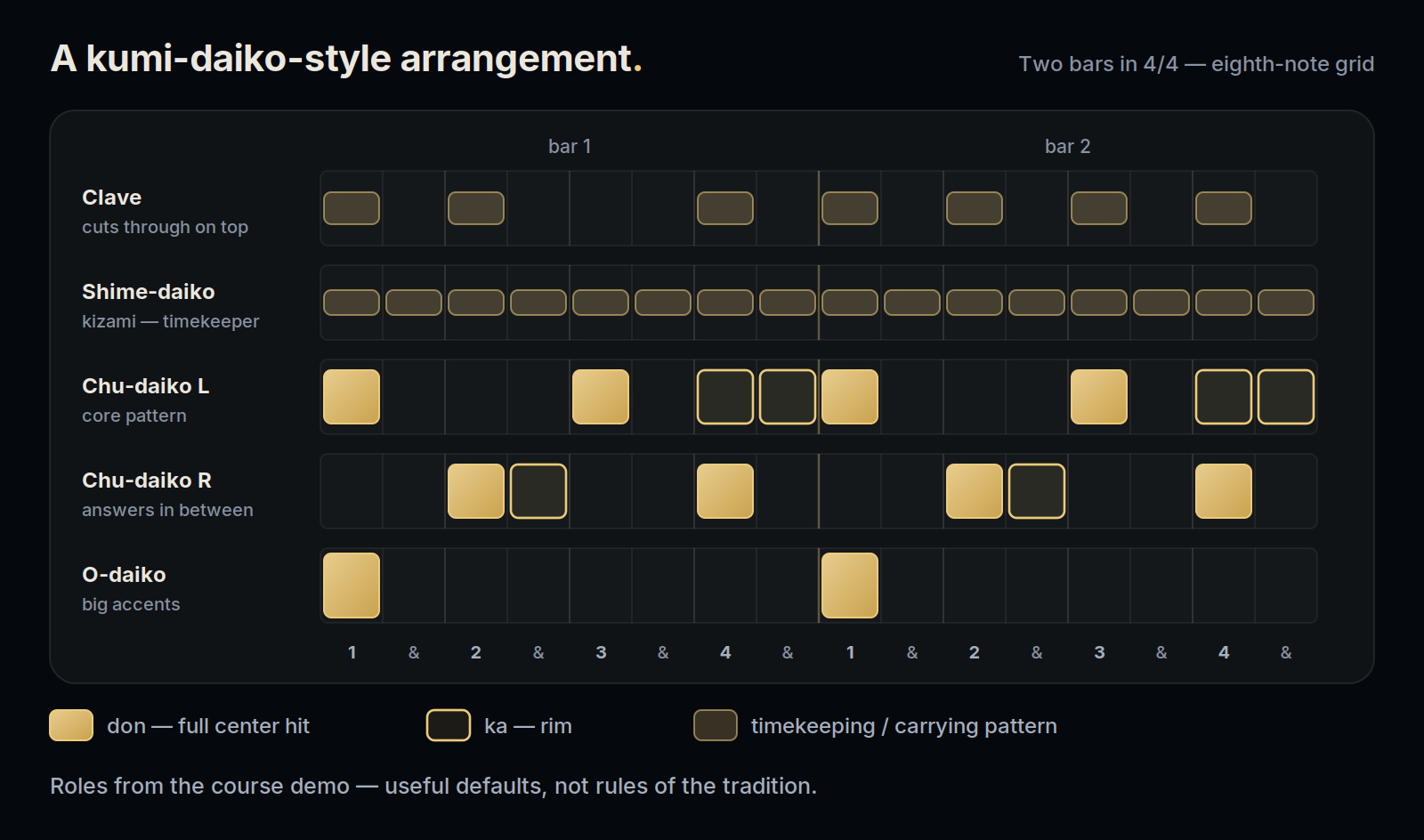The height and width of the screenshot is (840, 1424).
Task: Click Shime-daiko cell on bar 1 beat 3
Action: click(x=601, y=303)
